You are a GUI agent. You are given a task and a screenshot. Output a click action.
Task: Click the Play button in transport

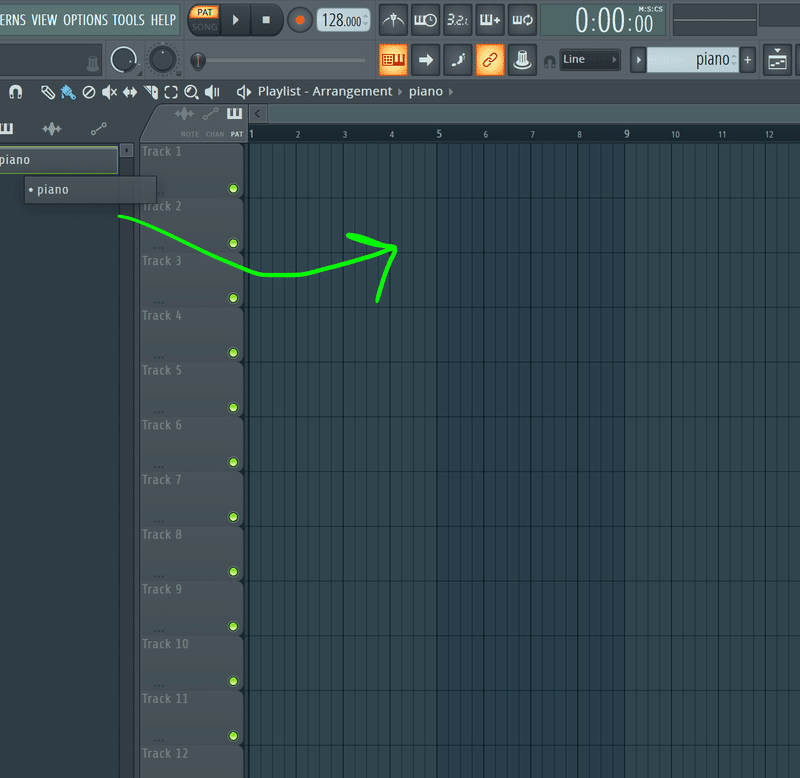(x=235, y=20)
